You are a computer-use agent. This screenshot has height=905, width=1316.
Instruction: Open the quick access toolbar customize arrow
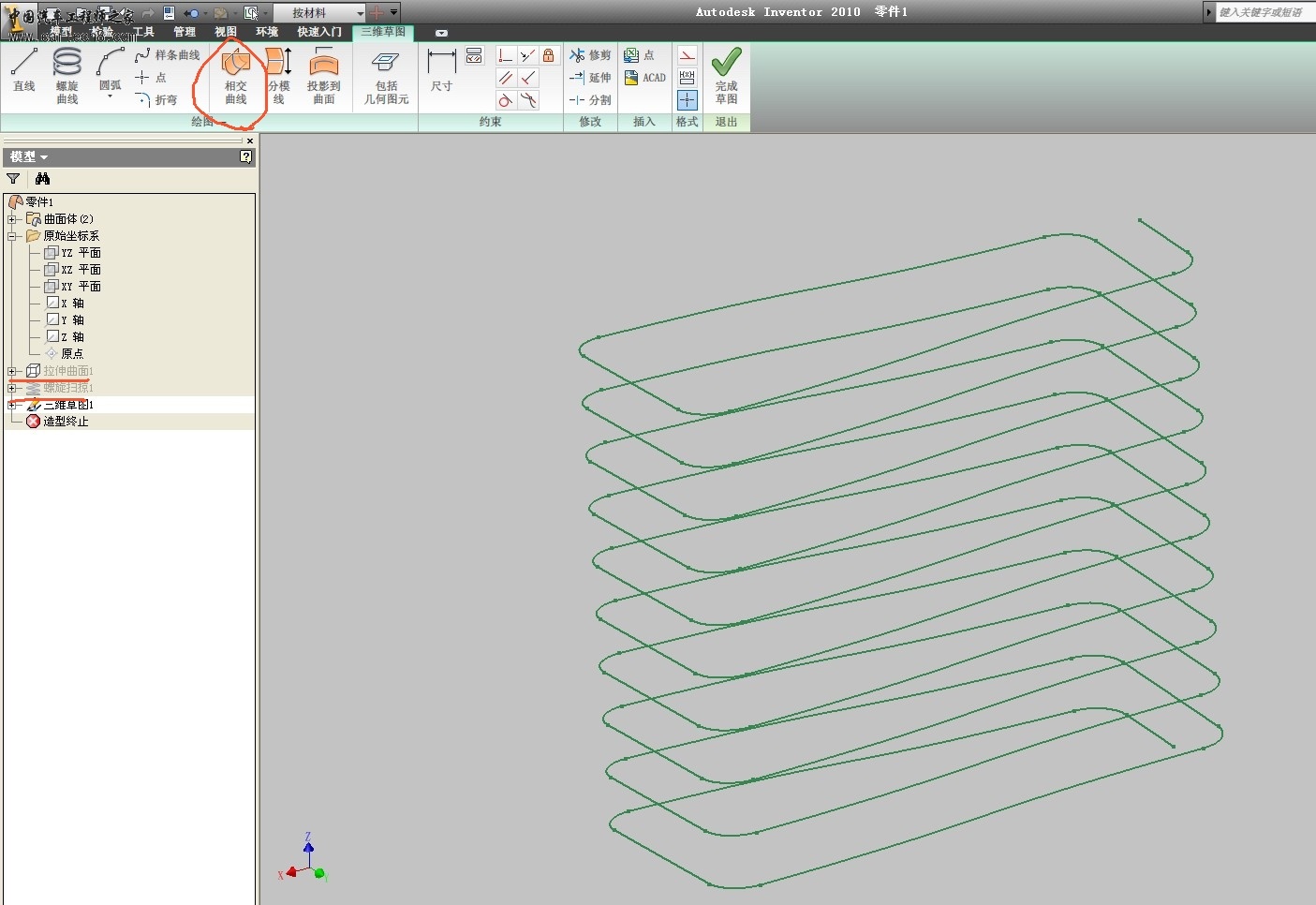pos(394,13)
